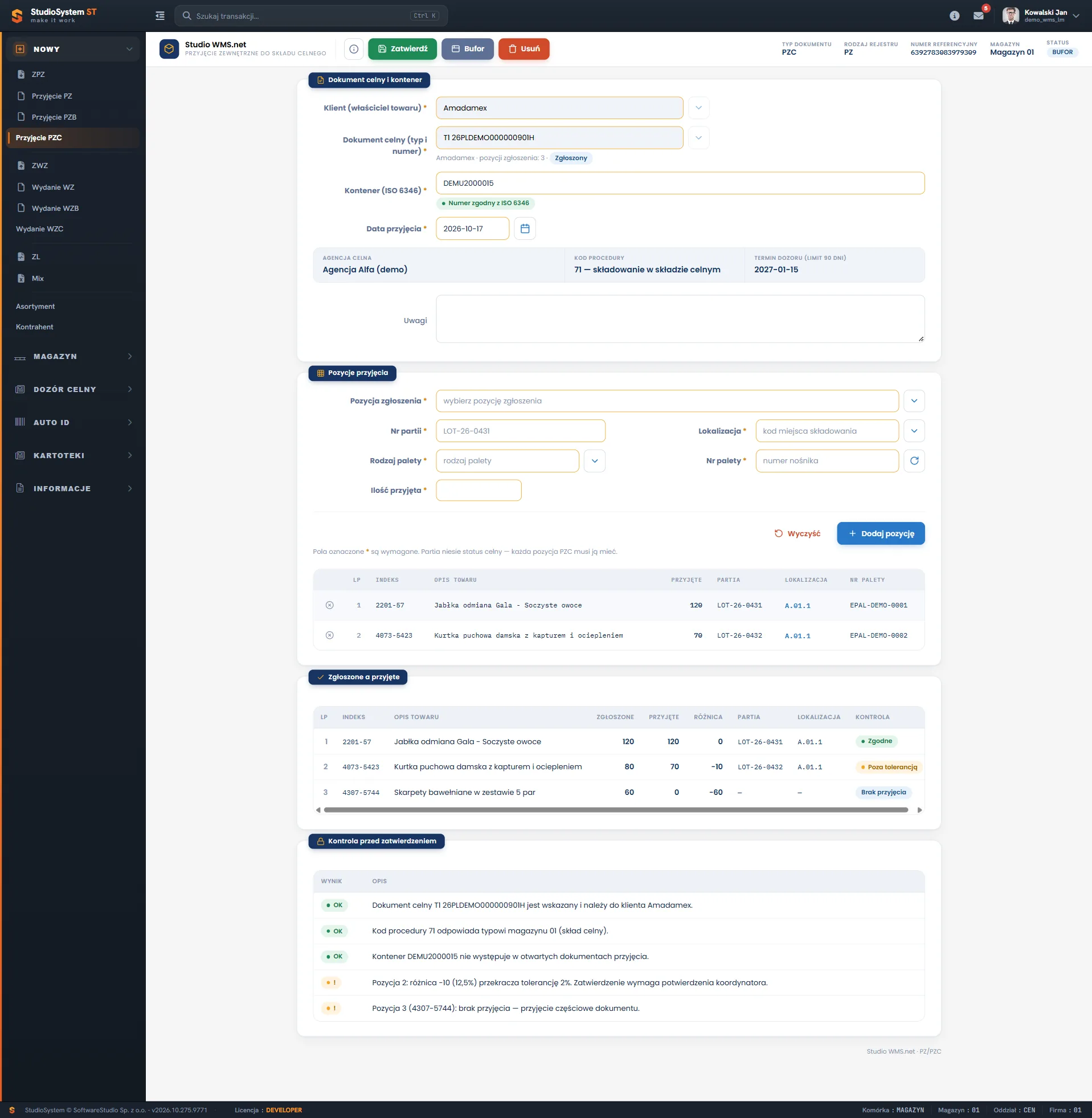
Task: Click the right arrow of the horizontal scrollbar
Action: (919, 810)
